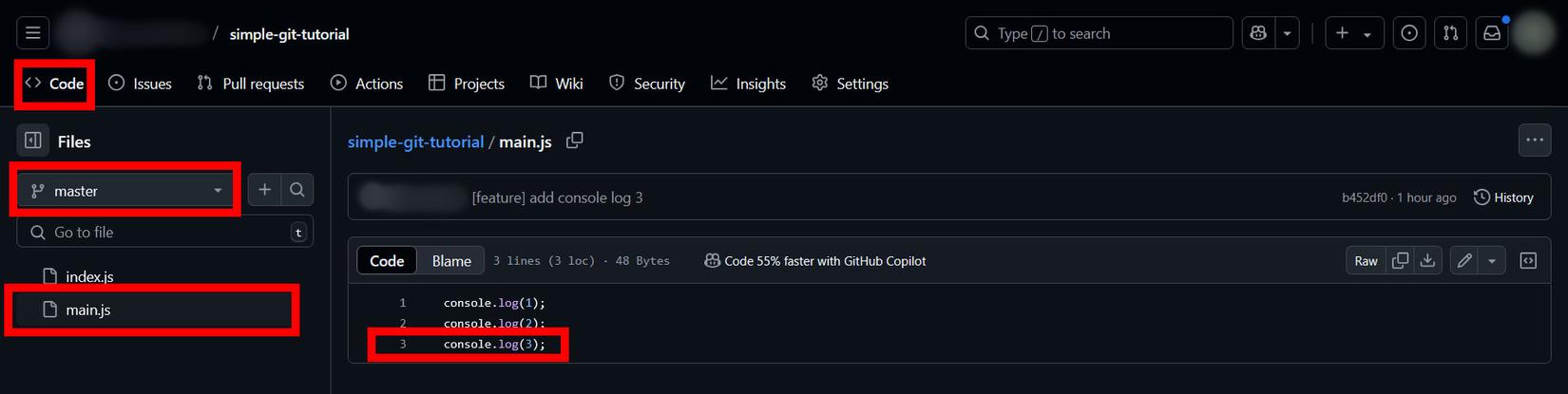Copy raw file contents icon
The image size is (1568, 394).
1400,261
